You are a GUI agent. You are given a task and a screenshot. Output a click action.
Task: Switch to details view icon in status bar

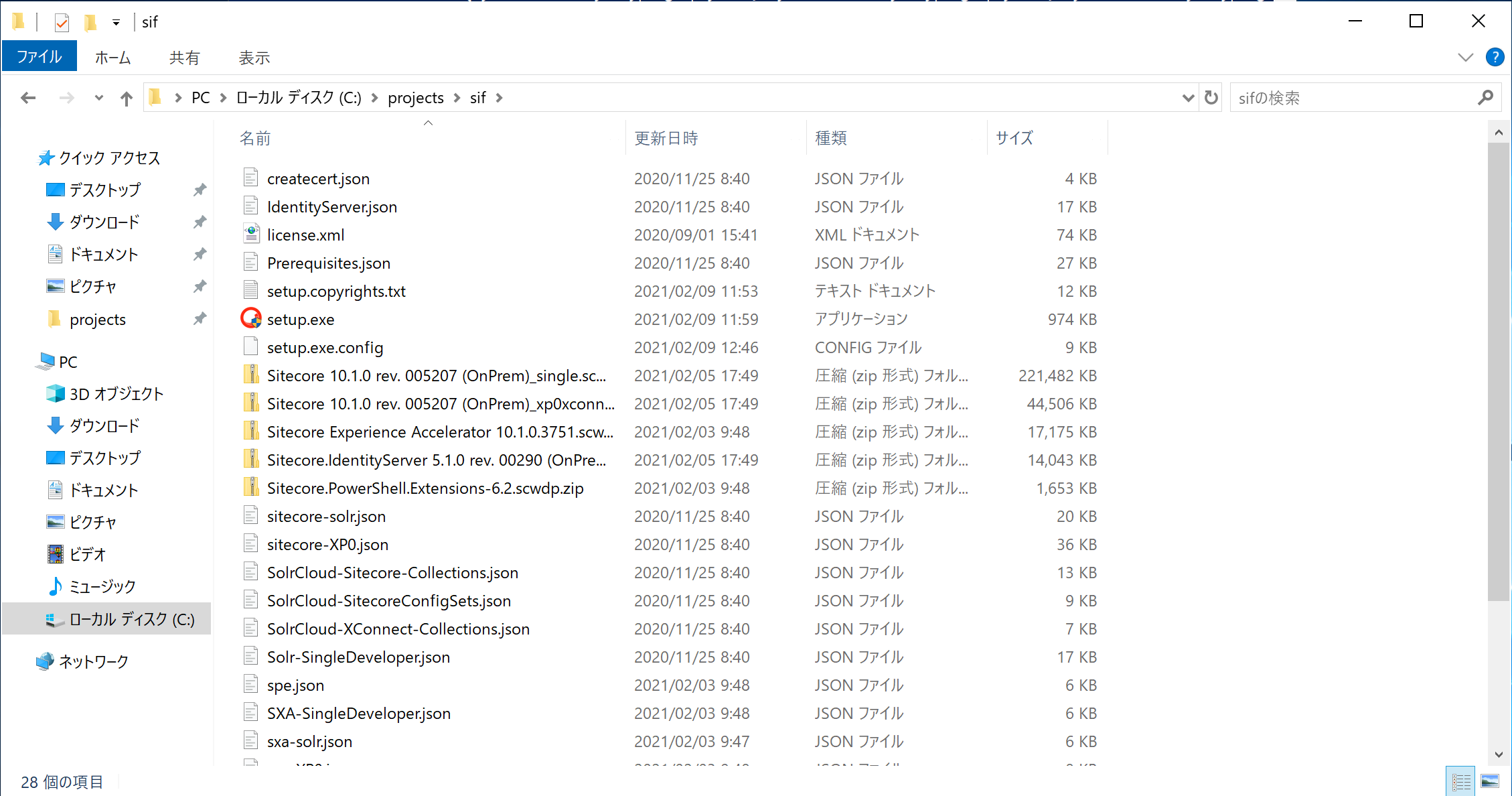pos(1461,781)
